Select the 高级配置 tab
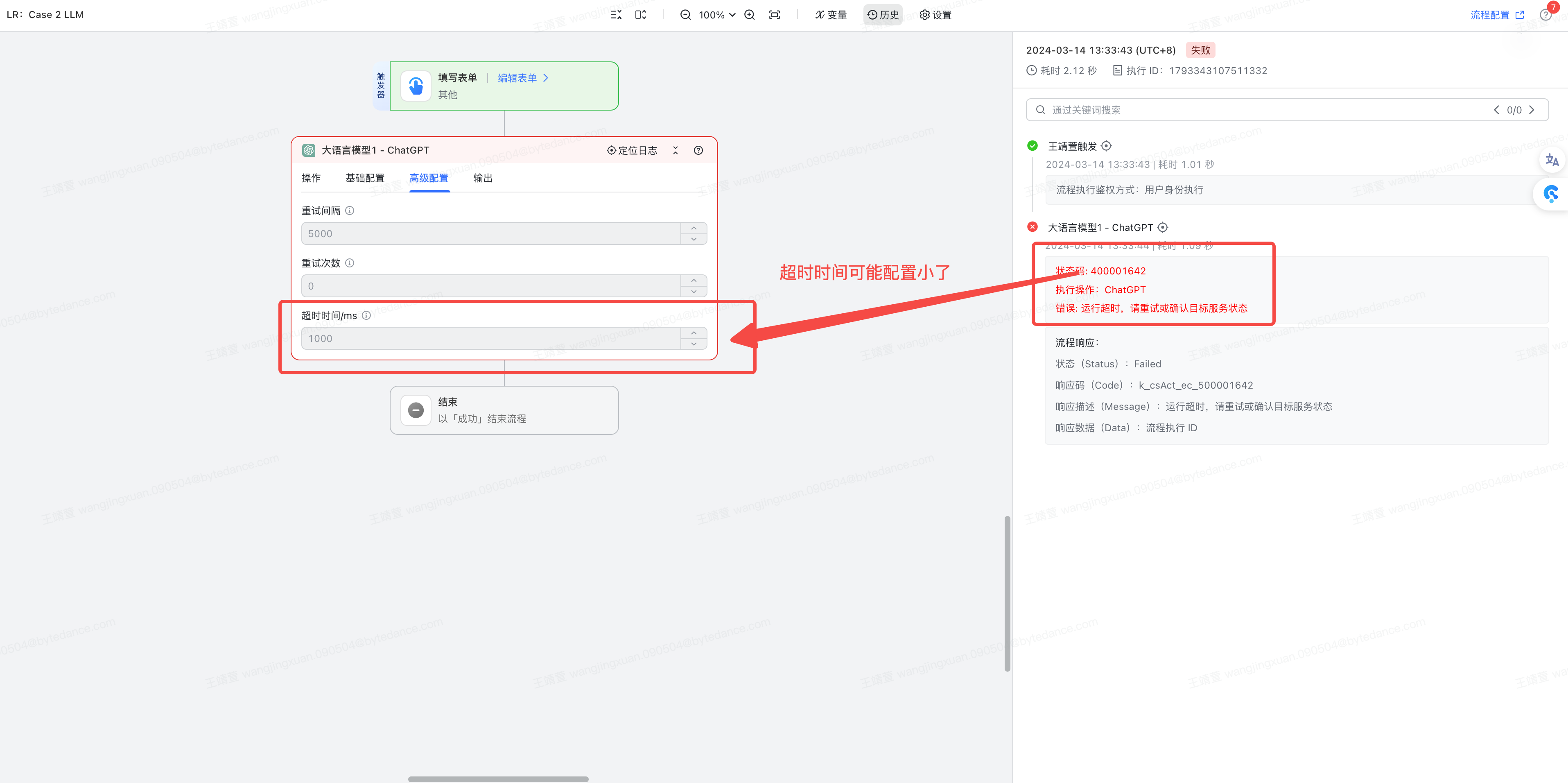The image size is (1568, 783). coord(429,178)
